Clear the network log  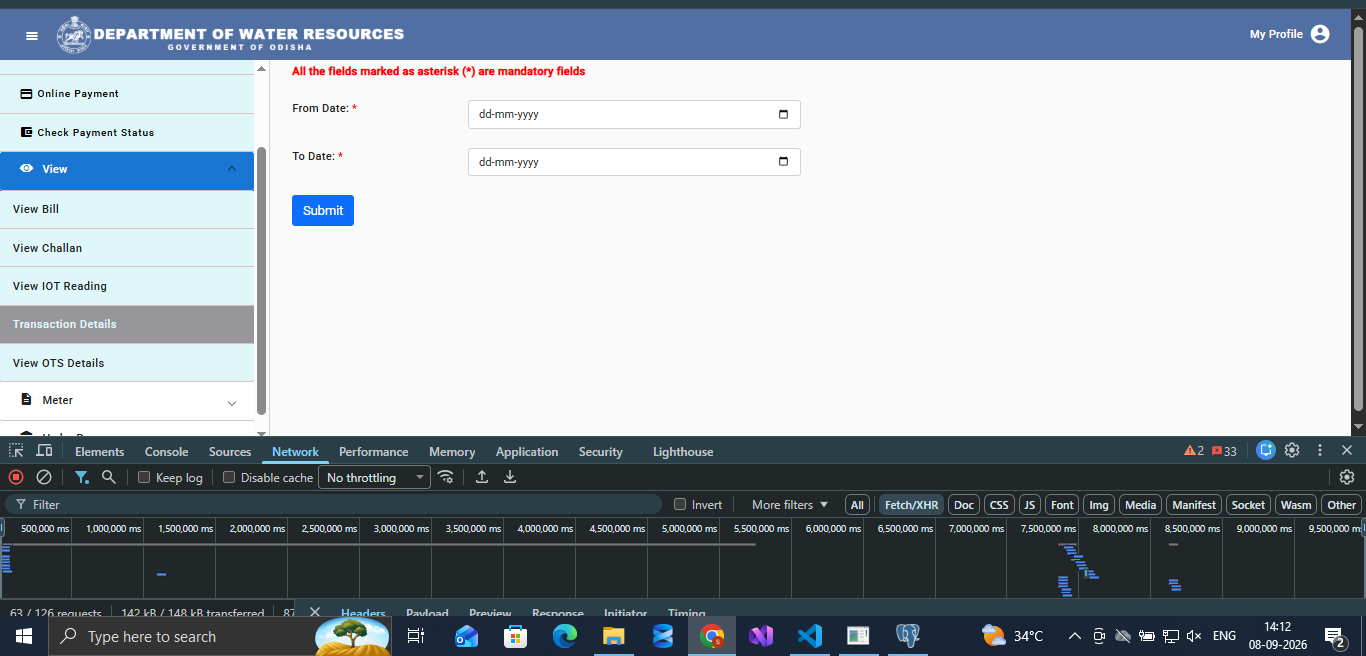[44, 477]
